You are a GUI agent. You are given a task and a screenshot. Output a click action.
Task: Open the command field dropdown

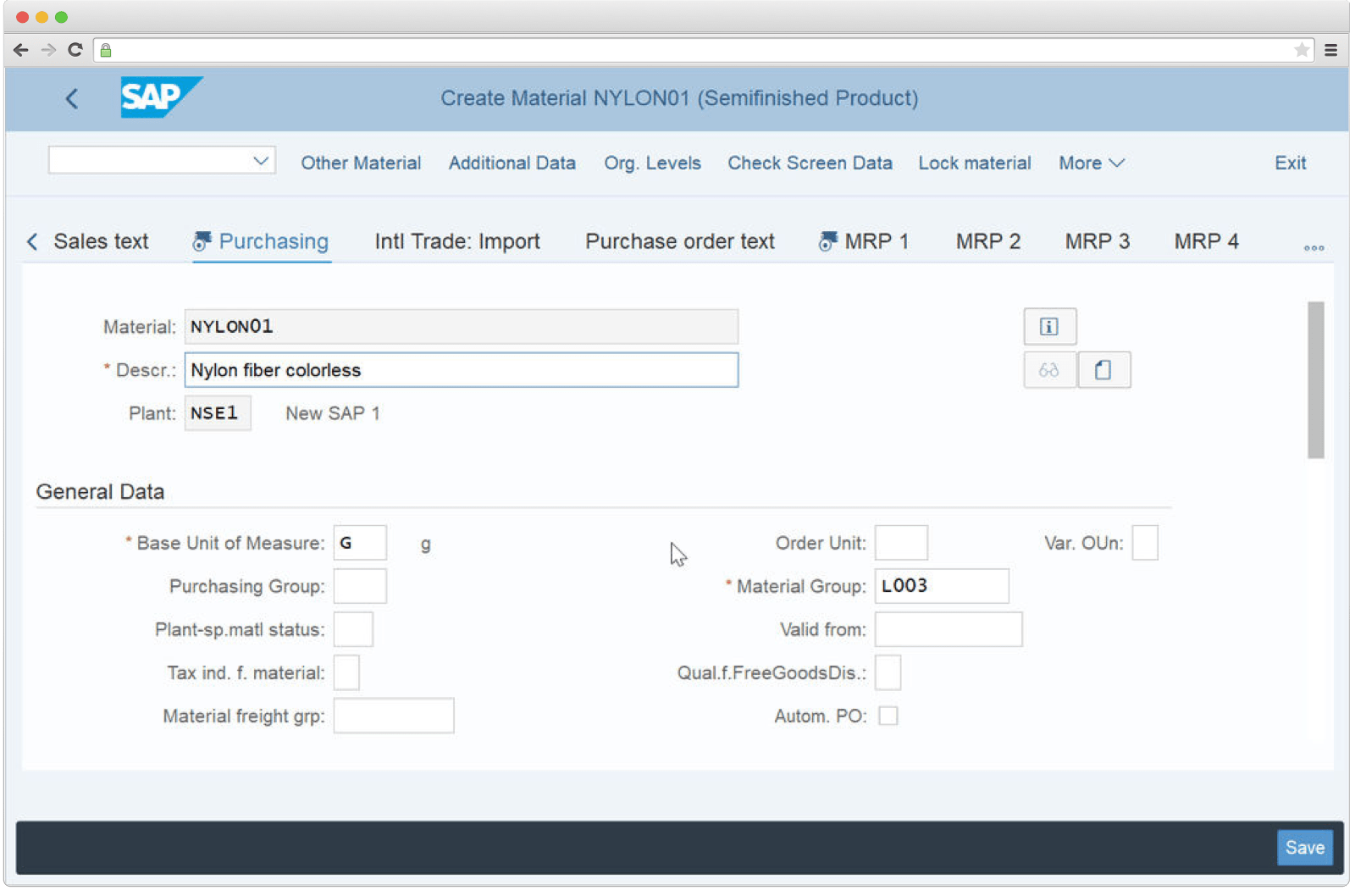261,161
